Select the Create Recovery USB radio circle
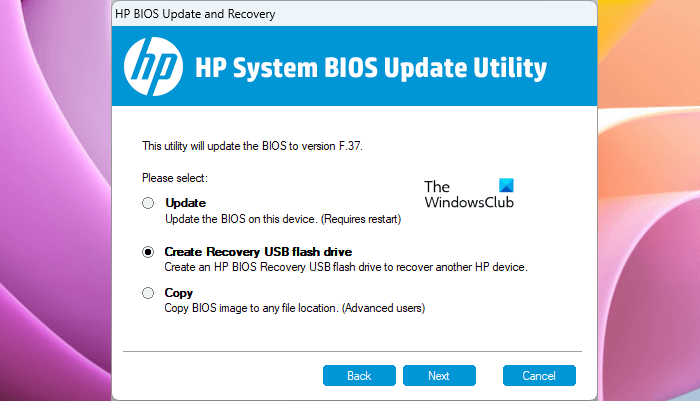The width and height of the screenshot is (700, 401). 148,253
